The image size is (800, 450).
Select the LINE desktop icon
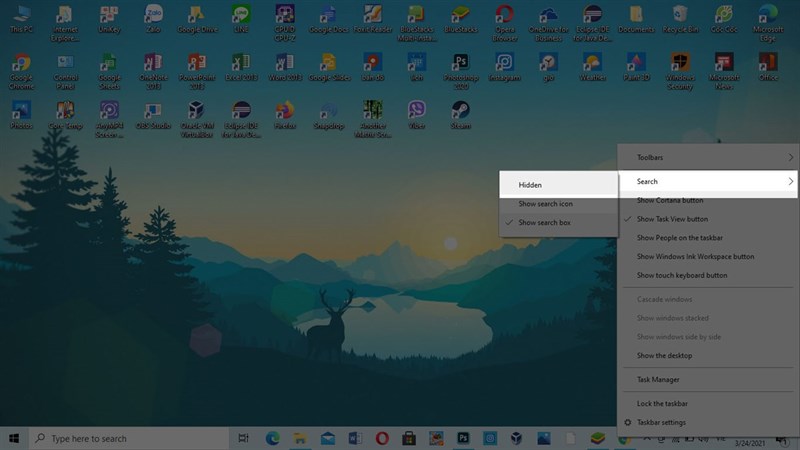point(241,19)
